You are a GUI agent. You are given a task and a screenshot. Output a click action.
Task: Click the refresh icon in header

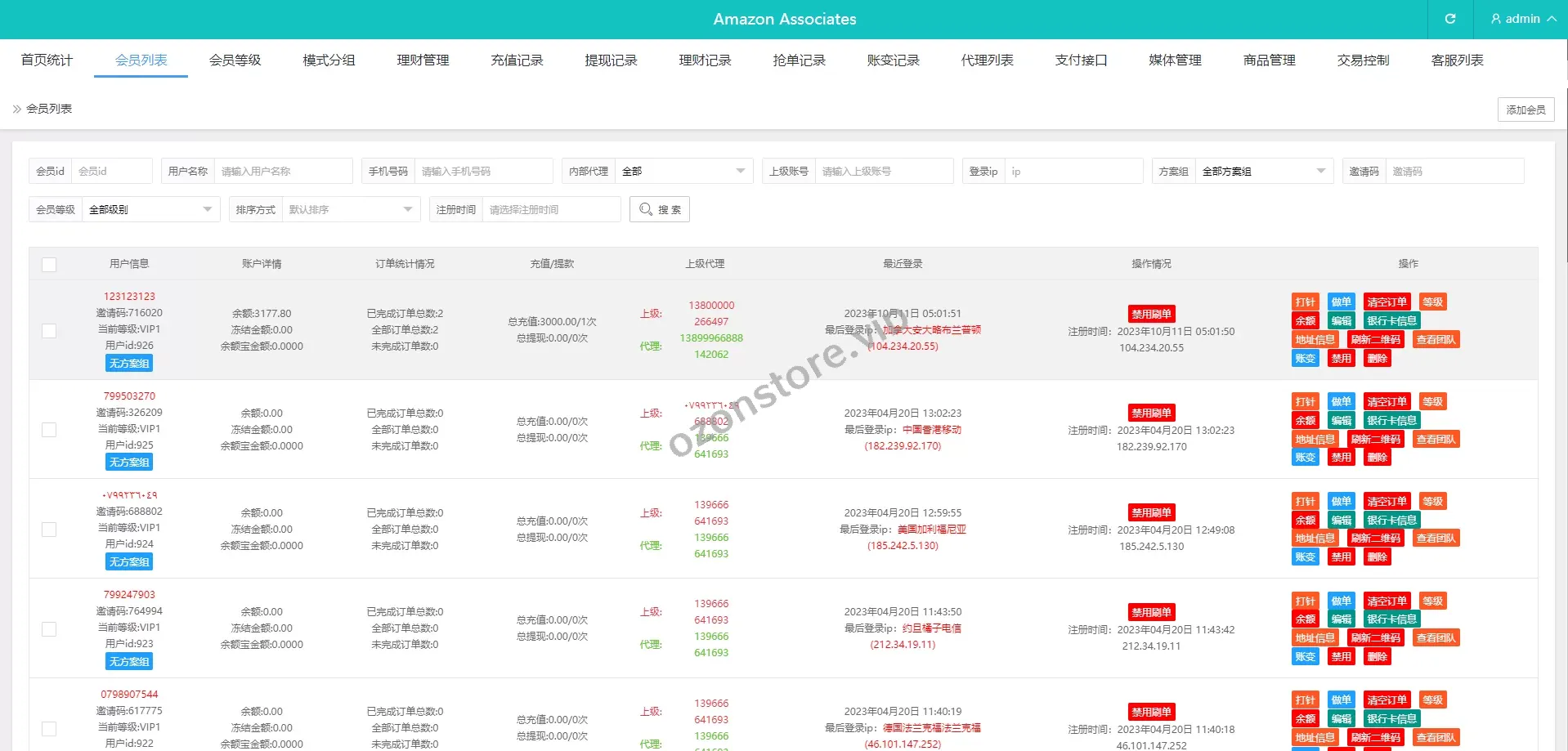[x=1449, y=19]
